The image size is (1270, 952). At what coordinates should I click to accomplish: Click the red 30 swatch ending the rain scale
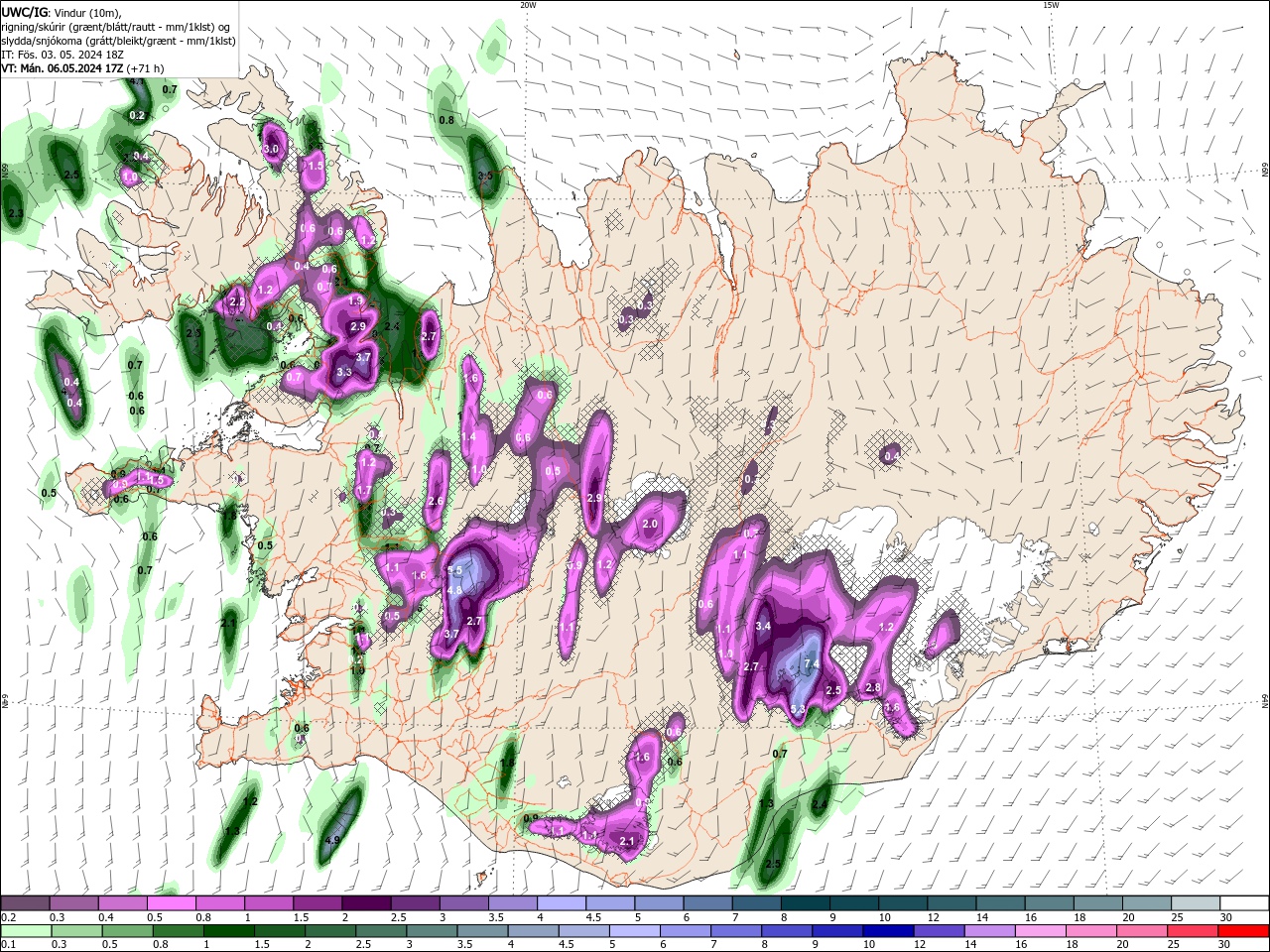tap(1243, 931)
